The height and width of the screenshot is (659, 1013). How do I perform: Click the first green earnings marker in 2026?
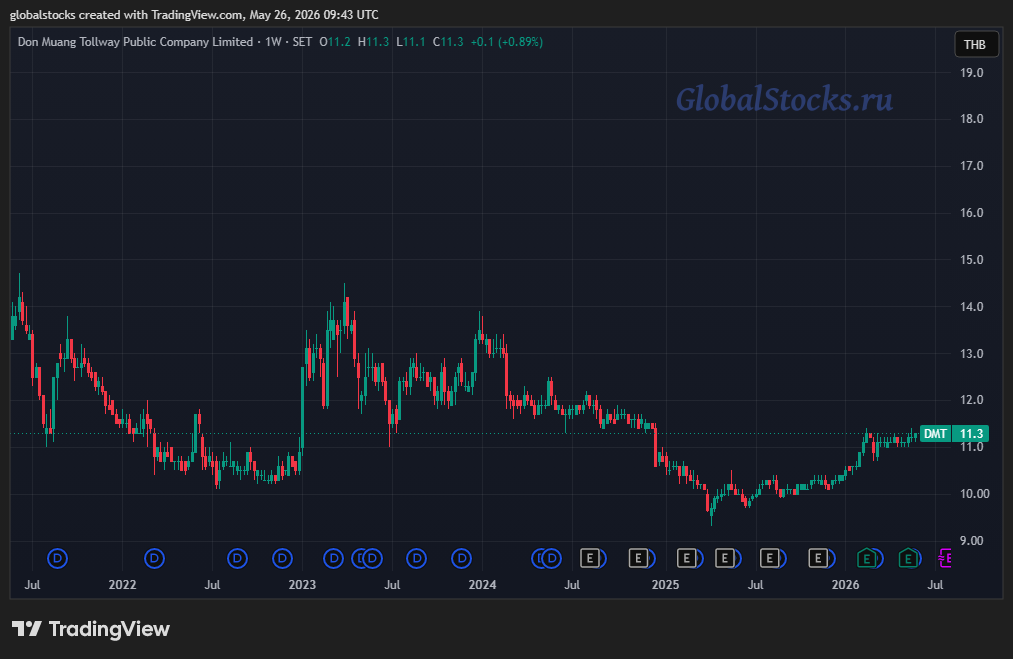(x=866, y=558)
